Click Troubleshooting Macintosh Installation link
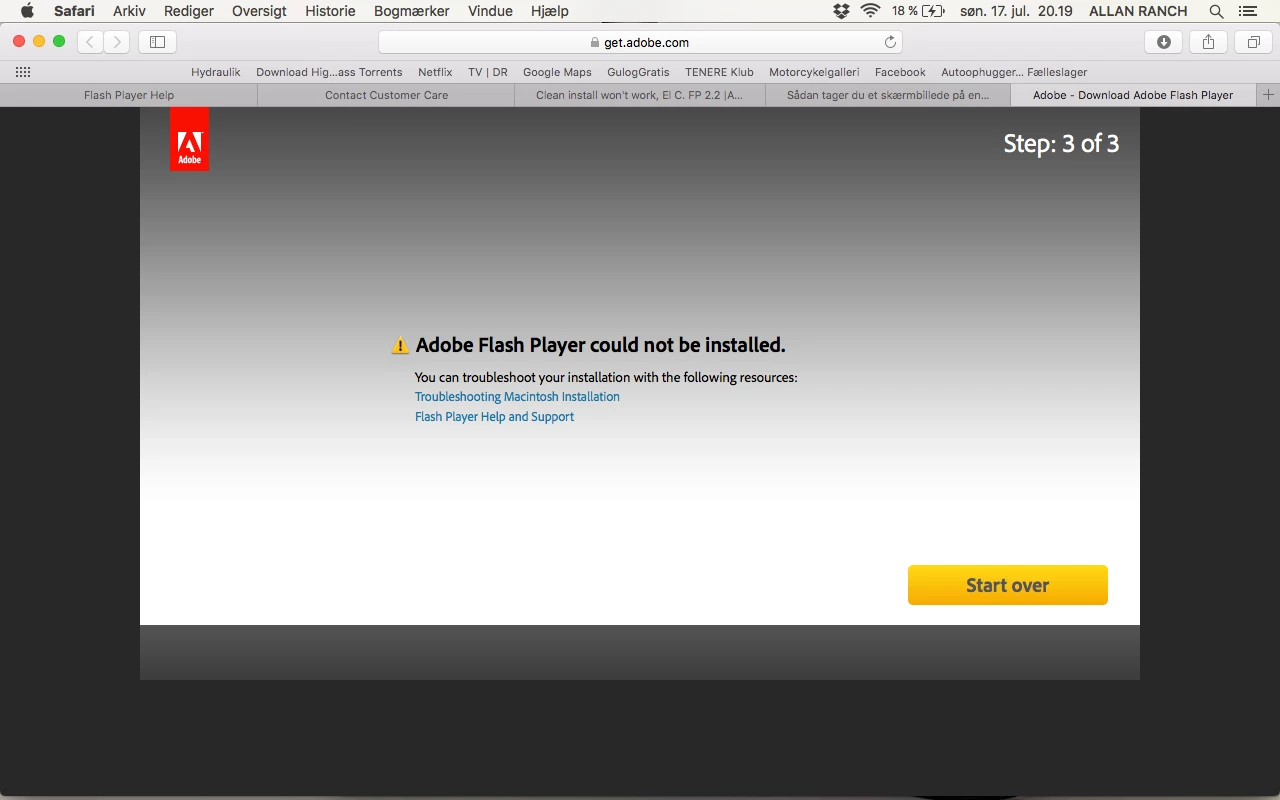The width and height of the screenshot is (1280, 800). pyautogui.click(x=517, y=397)
